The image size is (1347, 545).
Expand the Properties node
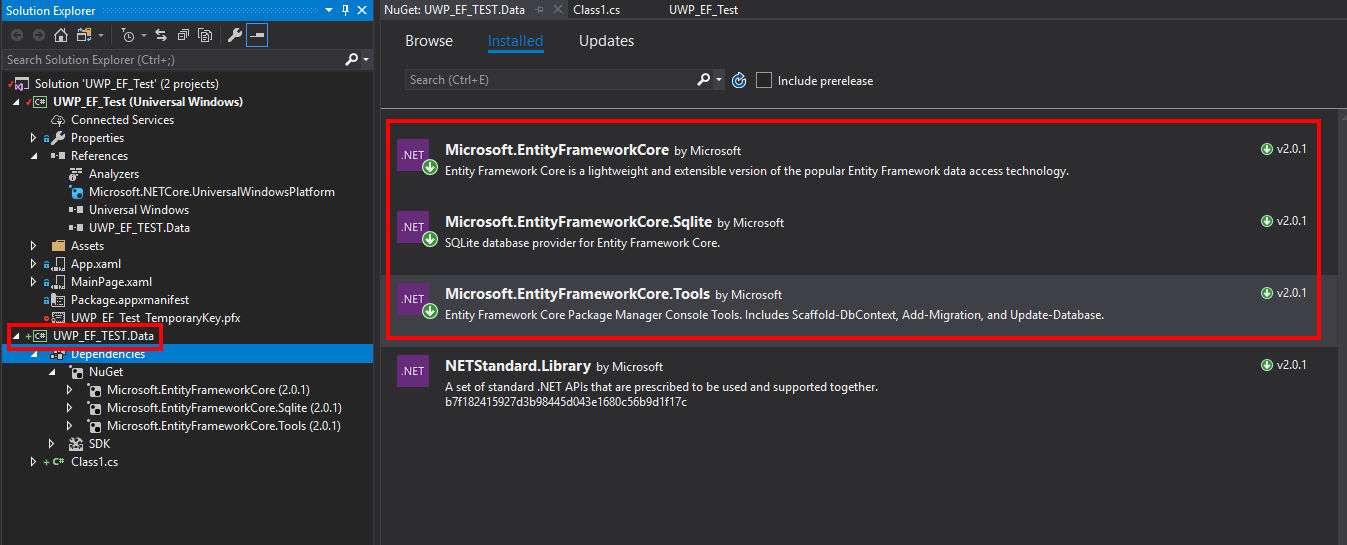pos(33,138)
